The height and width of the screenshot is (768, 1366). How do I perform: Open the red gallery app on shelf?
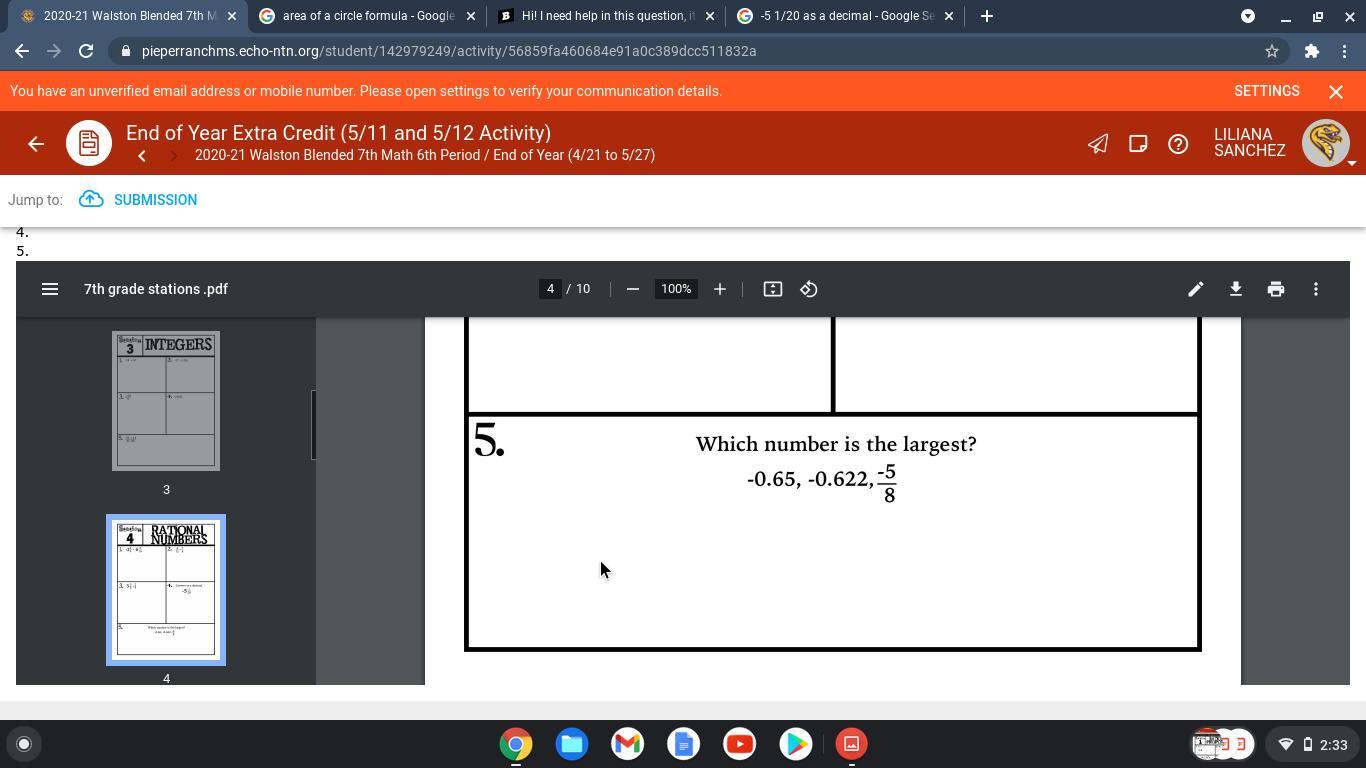pos(852,744)
